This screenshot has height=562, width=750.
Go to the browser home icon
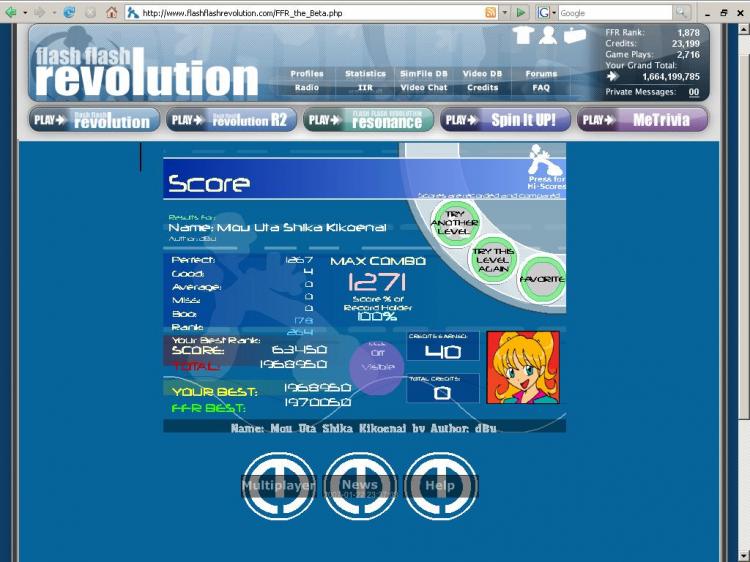[x=111, y=12]
